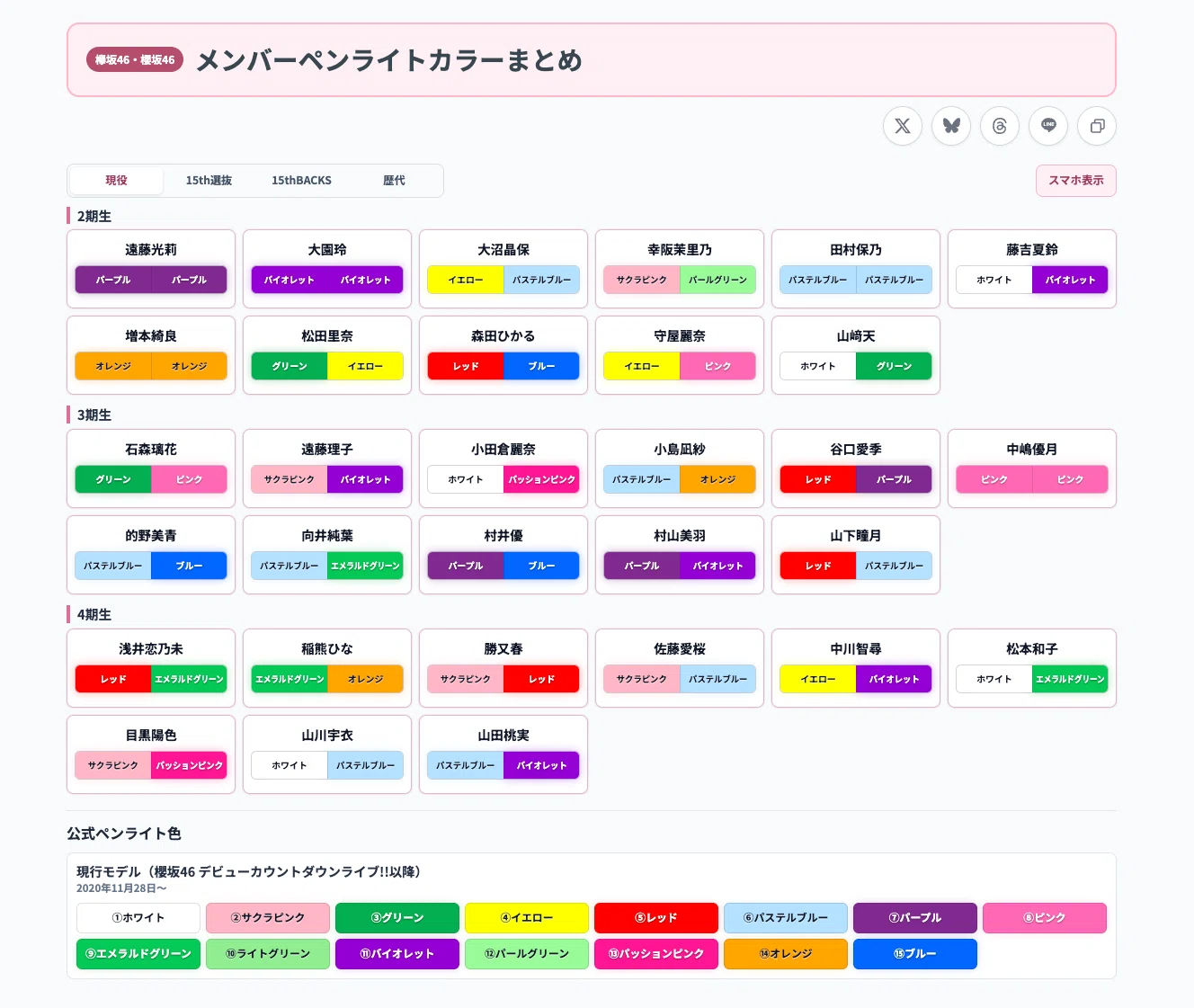Click 佐藤愛桜's パステルブルー color chip
Screen dimensions: 1194x1008
tap(717, 679)
